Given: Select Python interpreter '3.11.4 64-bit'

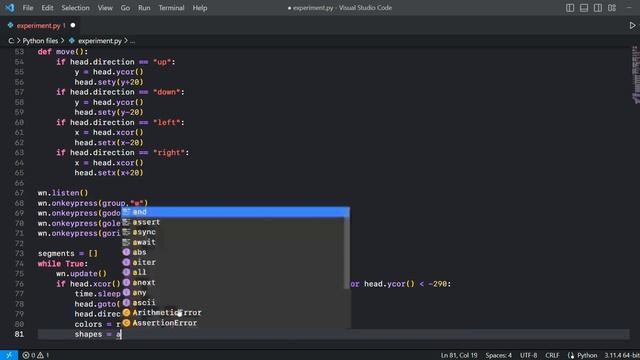Looking at the screenshot, I should point(622,355).
